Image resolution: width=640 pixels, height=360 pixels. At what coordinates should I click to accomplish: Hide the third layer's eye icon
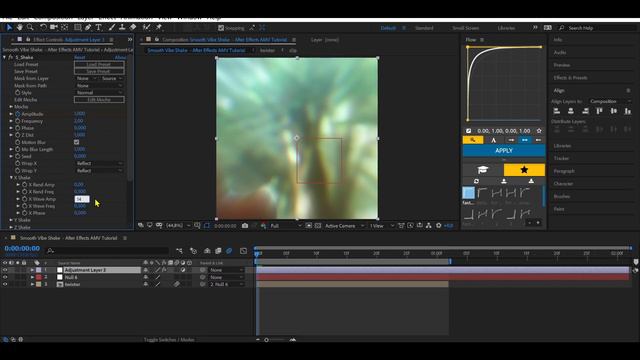click(5, 284)
